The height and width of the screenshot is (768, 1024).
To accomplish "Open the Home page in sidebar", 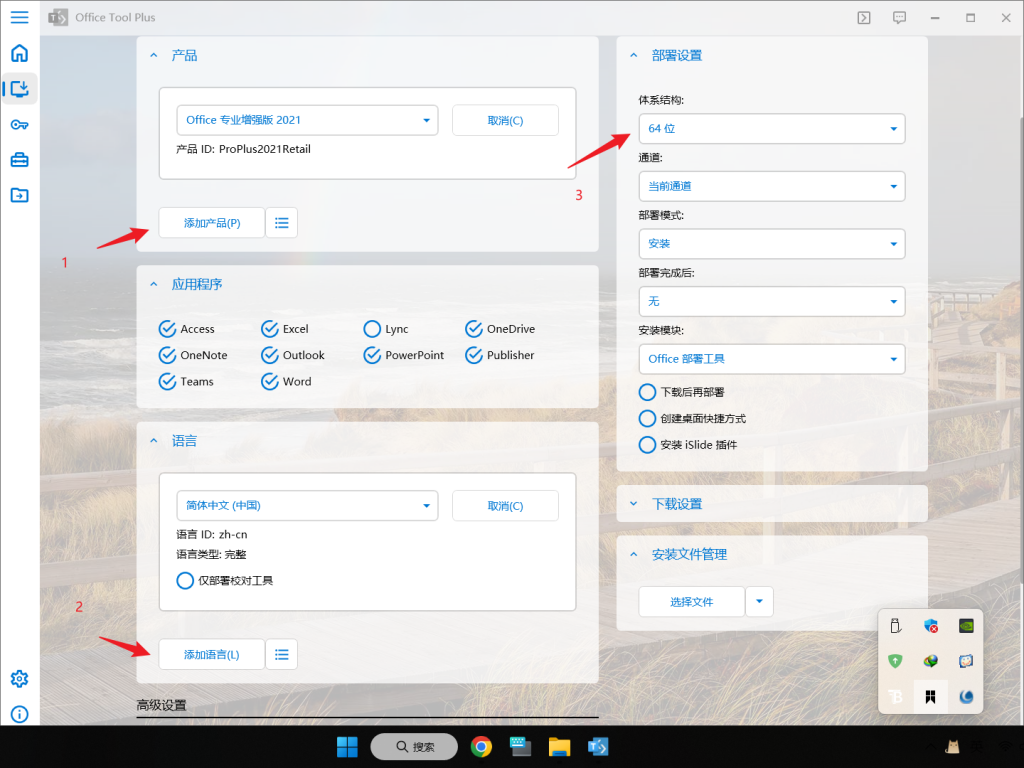I will (x=20, y=53).
